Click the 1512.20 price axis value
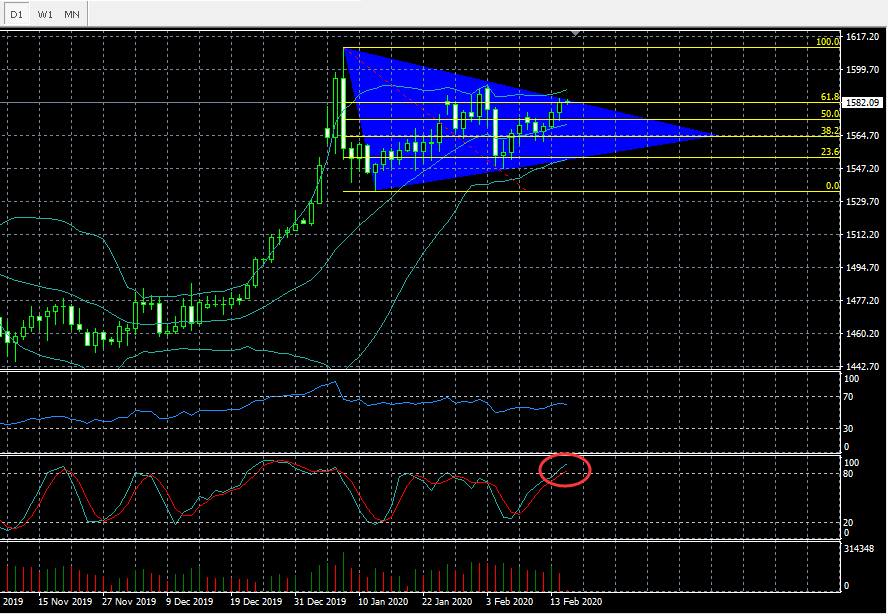 point(863,234)
